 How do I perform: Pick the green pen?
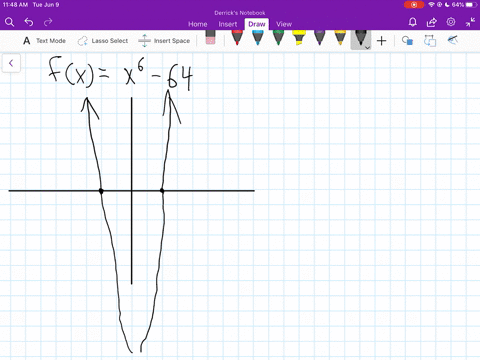click(278, 37)
